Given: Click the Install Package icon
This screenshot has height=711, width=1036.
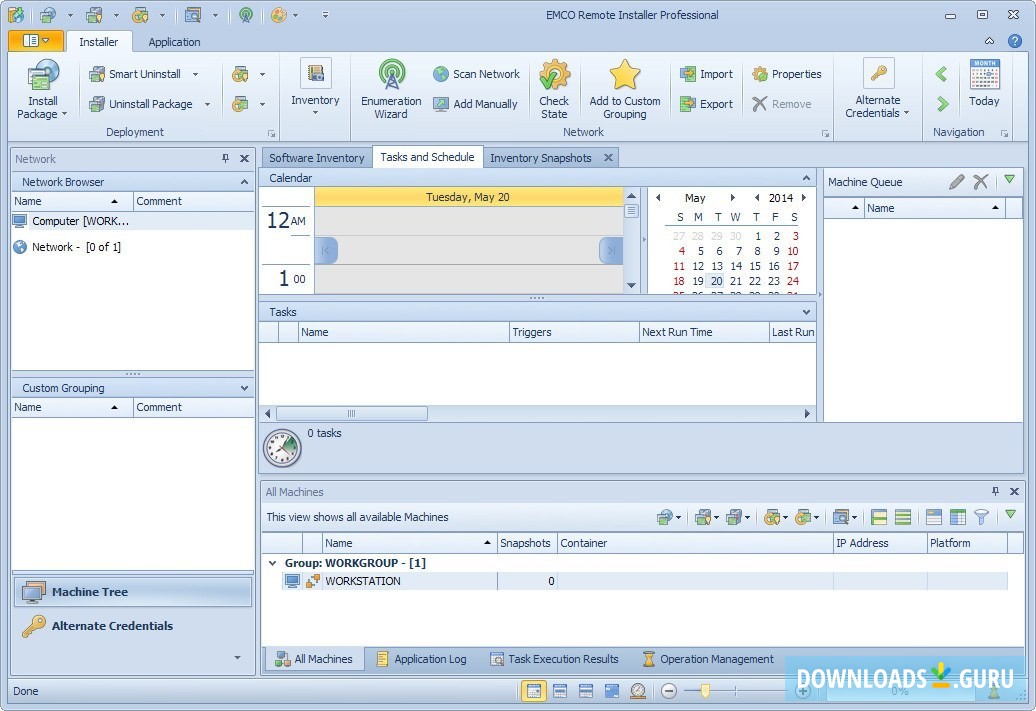Looking at the screenshot, I should click(x=43, y=75).
